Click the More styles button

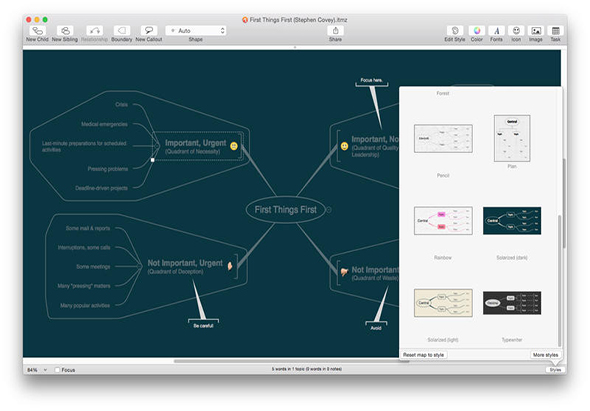tap(546, 355)
